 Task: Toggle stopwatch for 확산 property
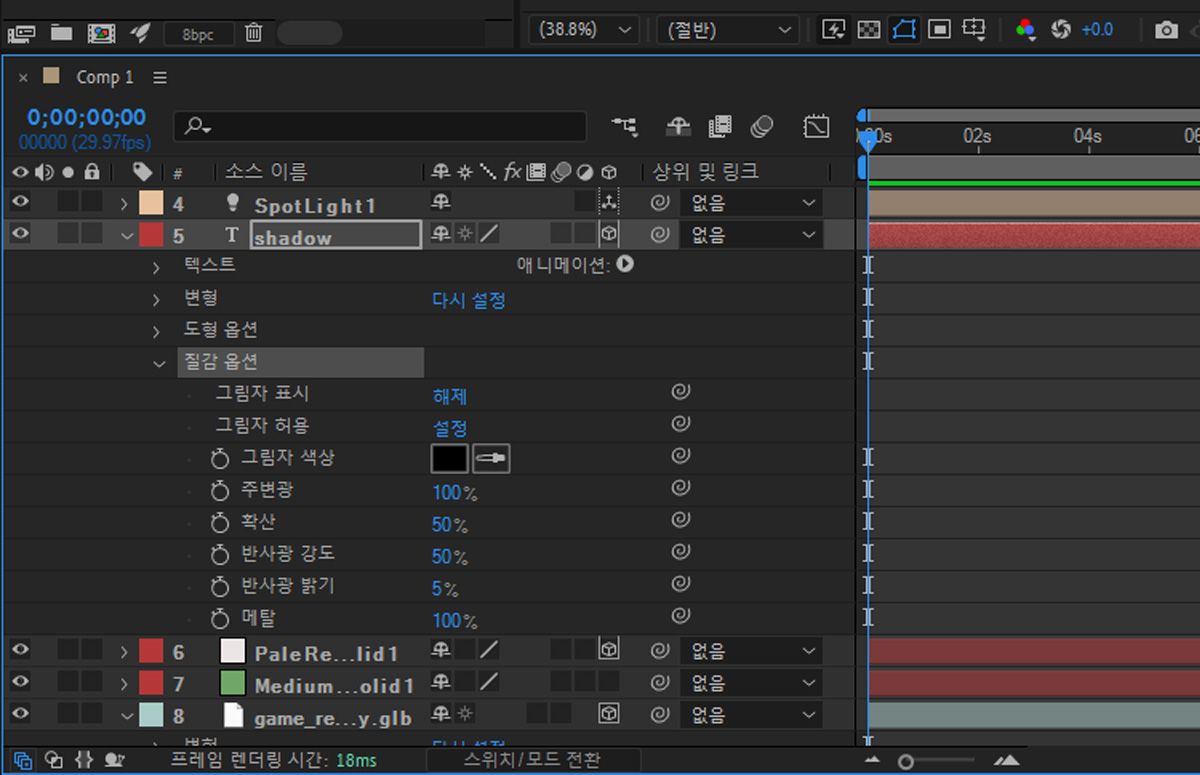tap(220, 523)
